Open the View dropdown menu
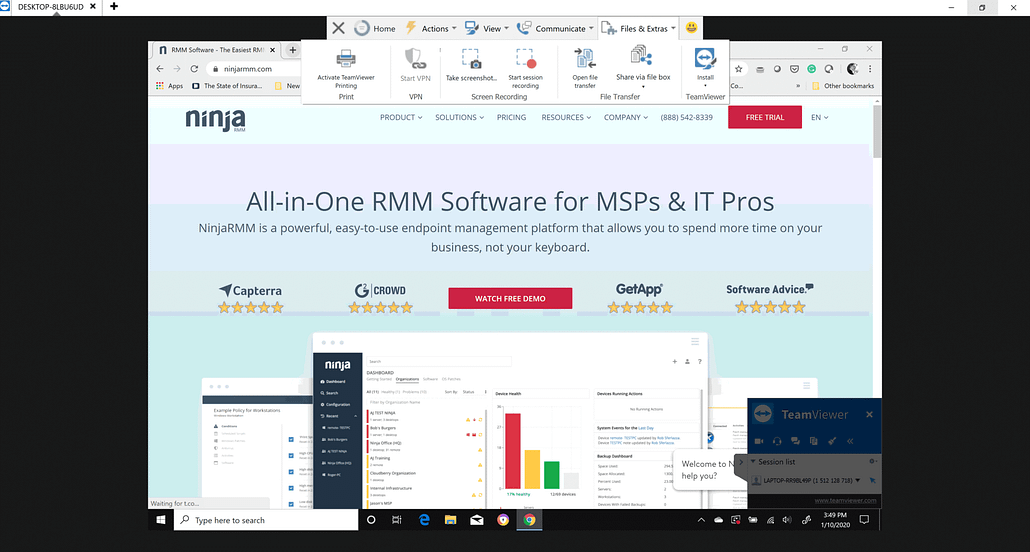The width and height of the screenshot is (1030, 552). [x=487, y=28]
